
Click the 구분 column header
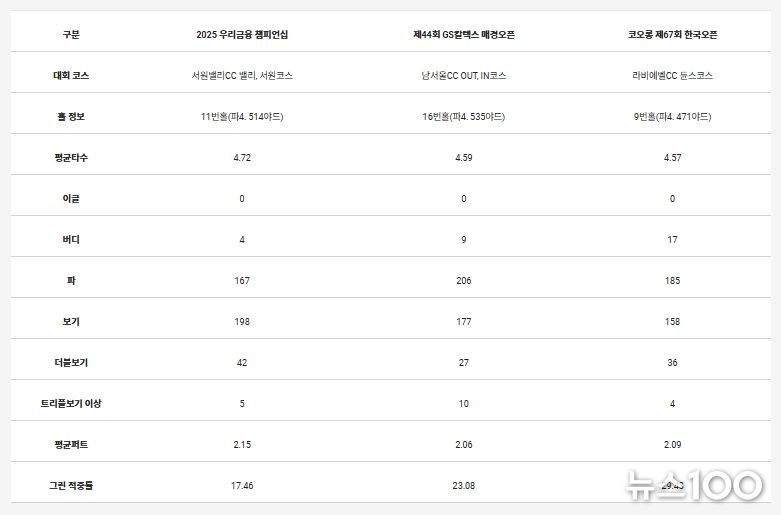click(x=71, y=35)
